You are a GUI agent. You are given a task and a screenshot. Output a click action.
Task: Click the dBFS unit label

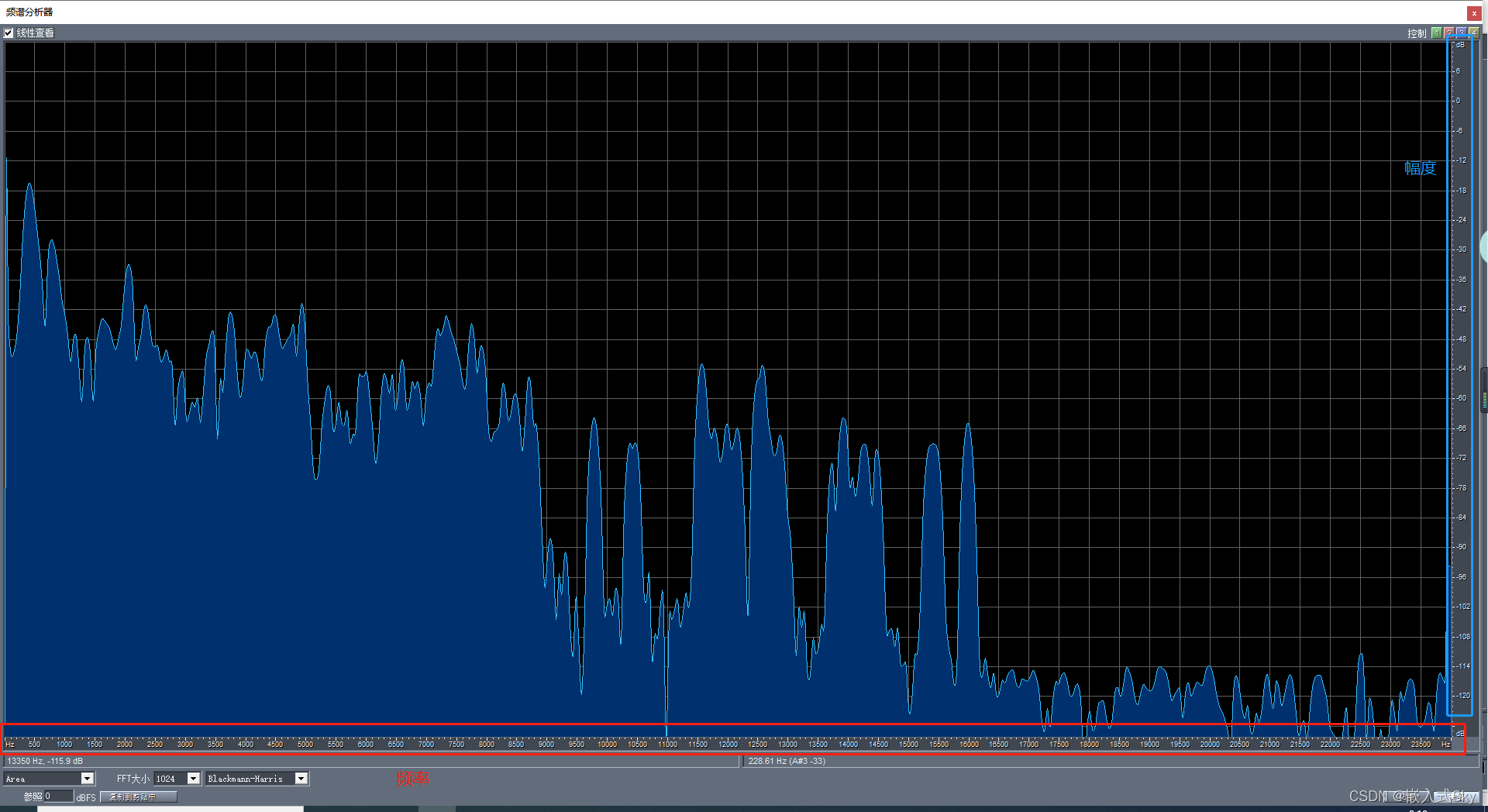86,797
